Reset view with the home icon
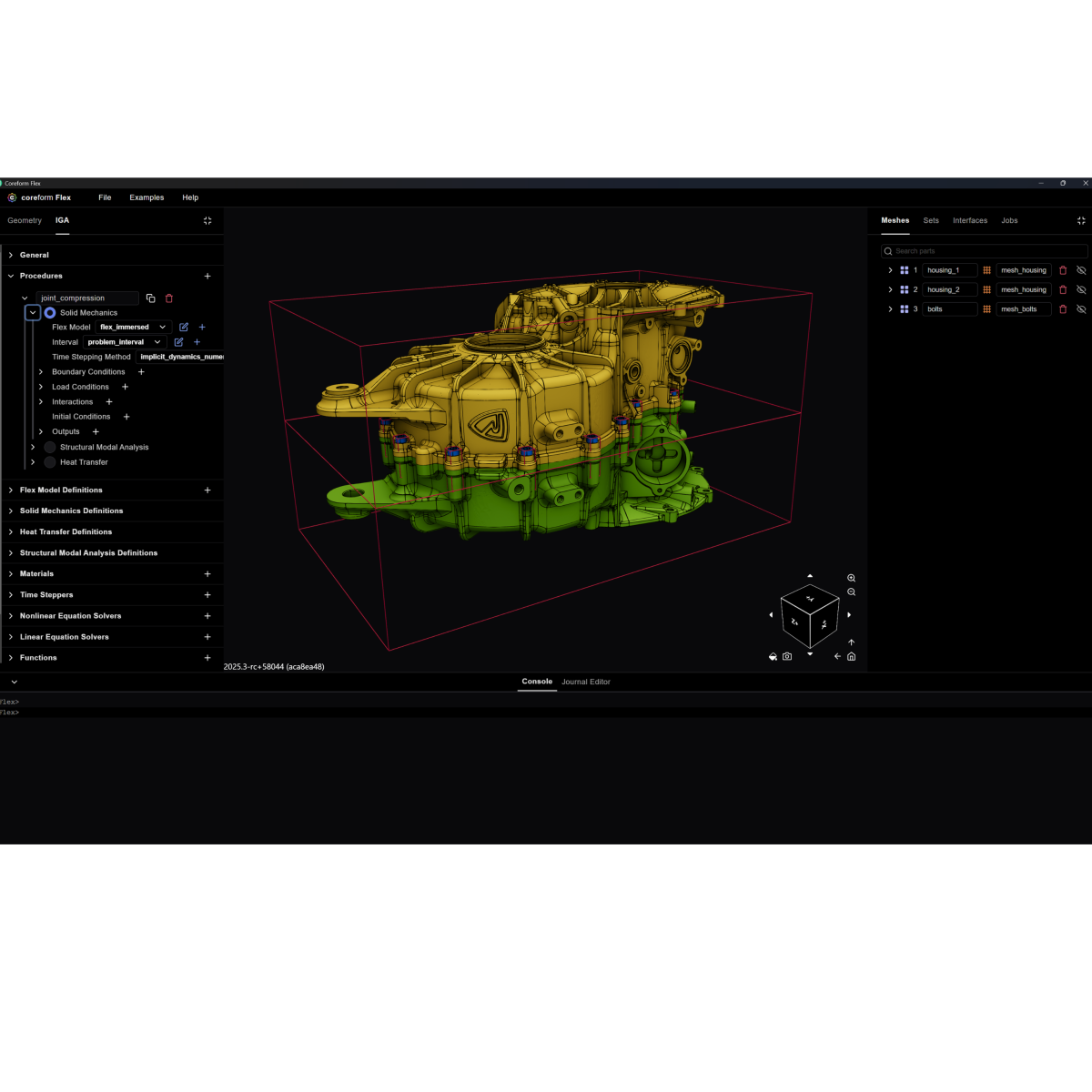 [852, 656]
